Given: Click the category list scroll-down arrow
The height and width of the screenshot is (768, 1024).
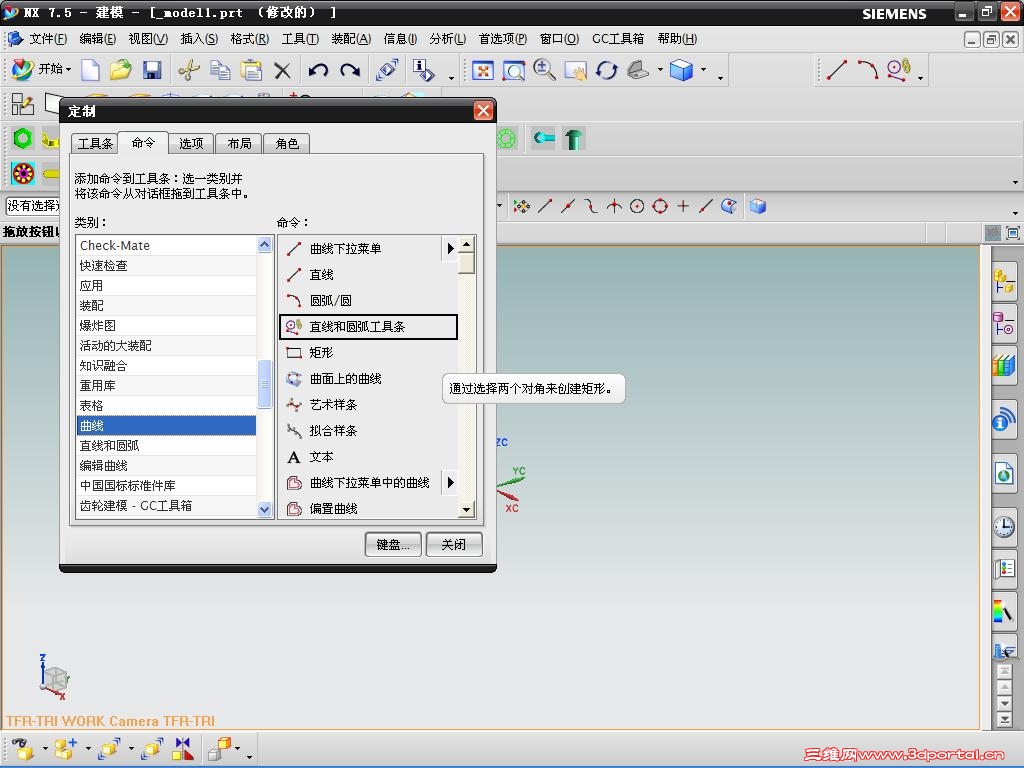Looking at the screenshot, I should (x=264, y=509).
